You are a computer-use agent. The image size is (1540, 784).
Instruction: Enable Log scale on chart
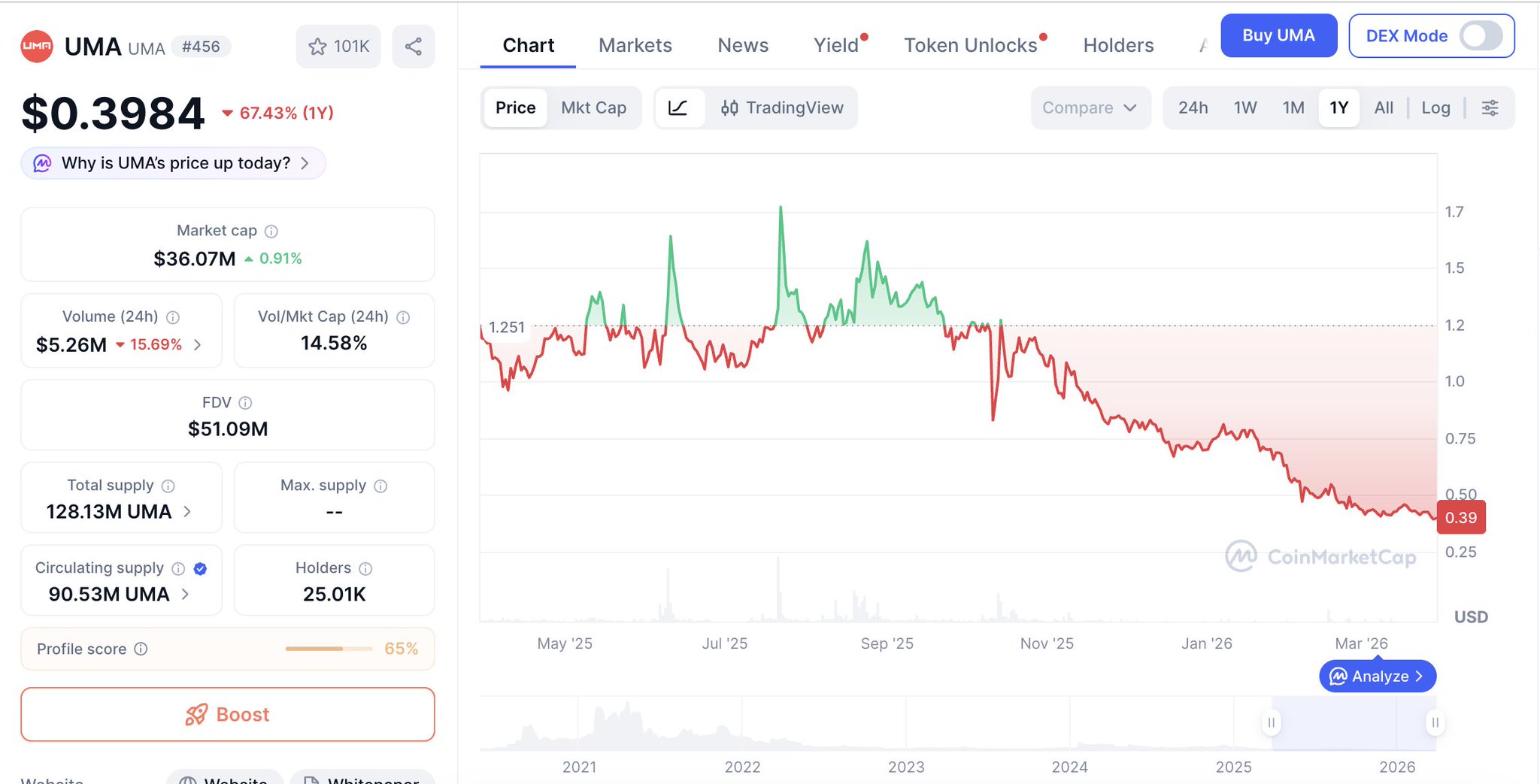(x=1435, y=107)
